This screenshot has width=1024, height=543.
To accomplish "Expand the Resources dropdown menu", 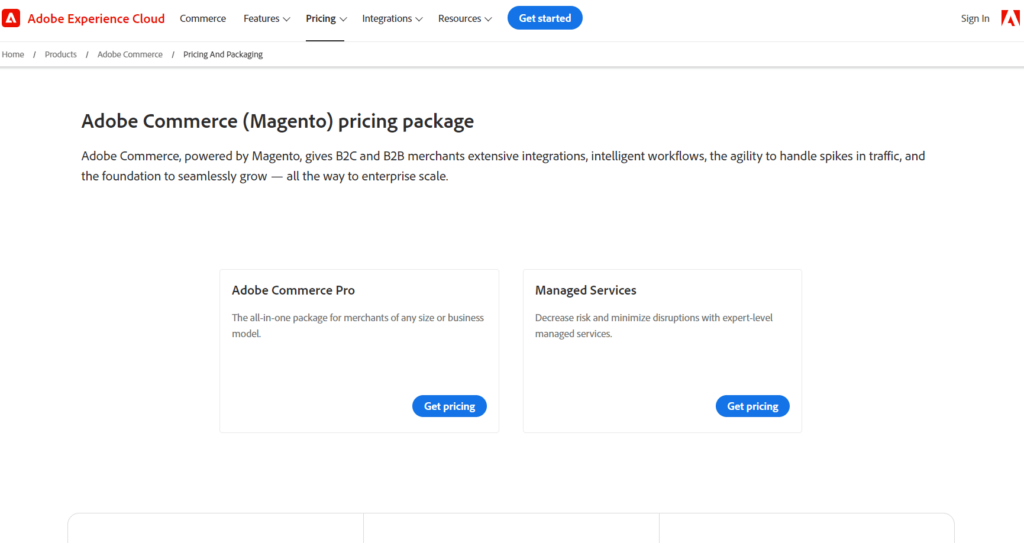I will point(464,18).
